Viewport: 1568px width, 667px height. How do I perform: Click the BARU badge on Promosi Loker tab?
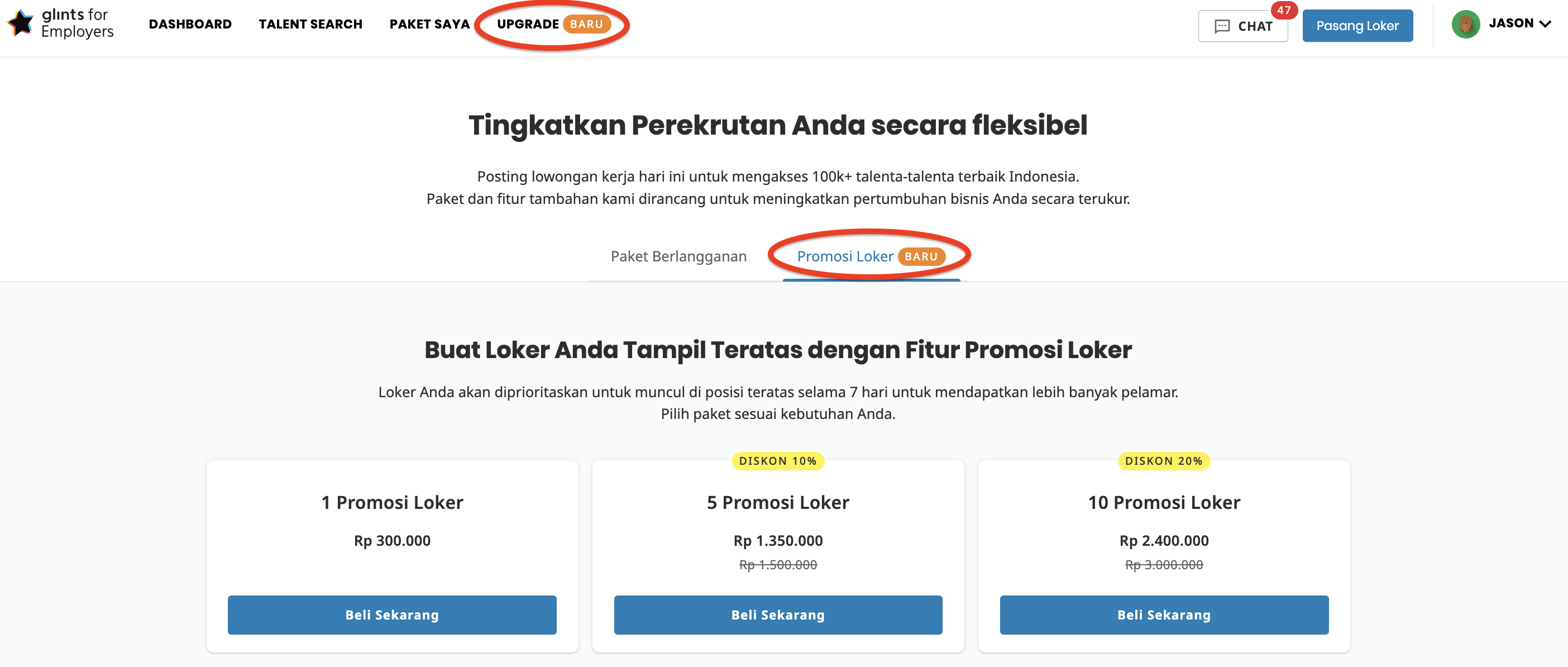tap(921, 256)
